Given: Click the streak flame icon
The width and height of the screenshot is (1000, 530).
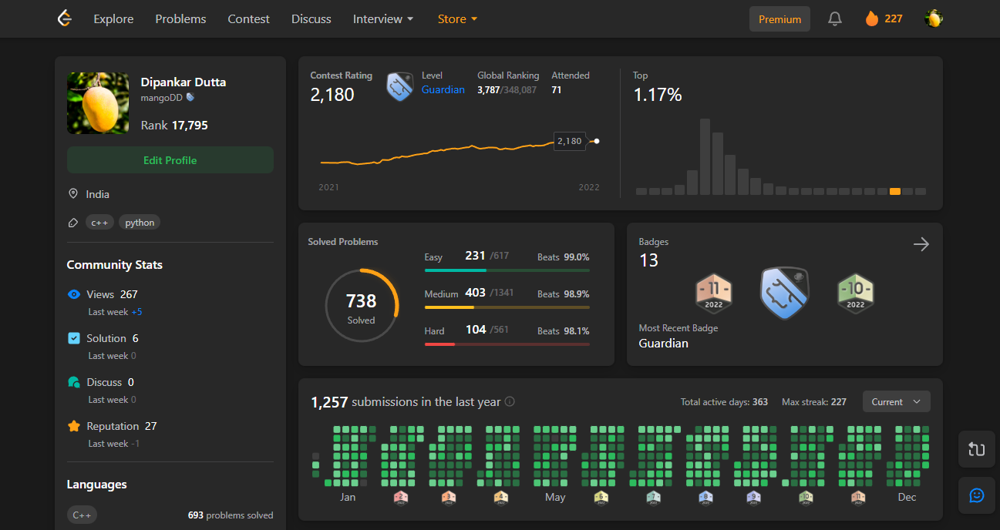Looking at the screenshot, I should 872,19.
